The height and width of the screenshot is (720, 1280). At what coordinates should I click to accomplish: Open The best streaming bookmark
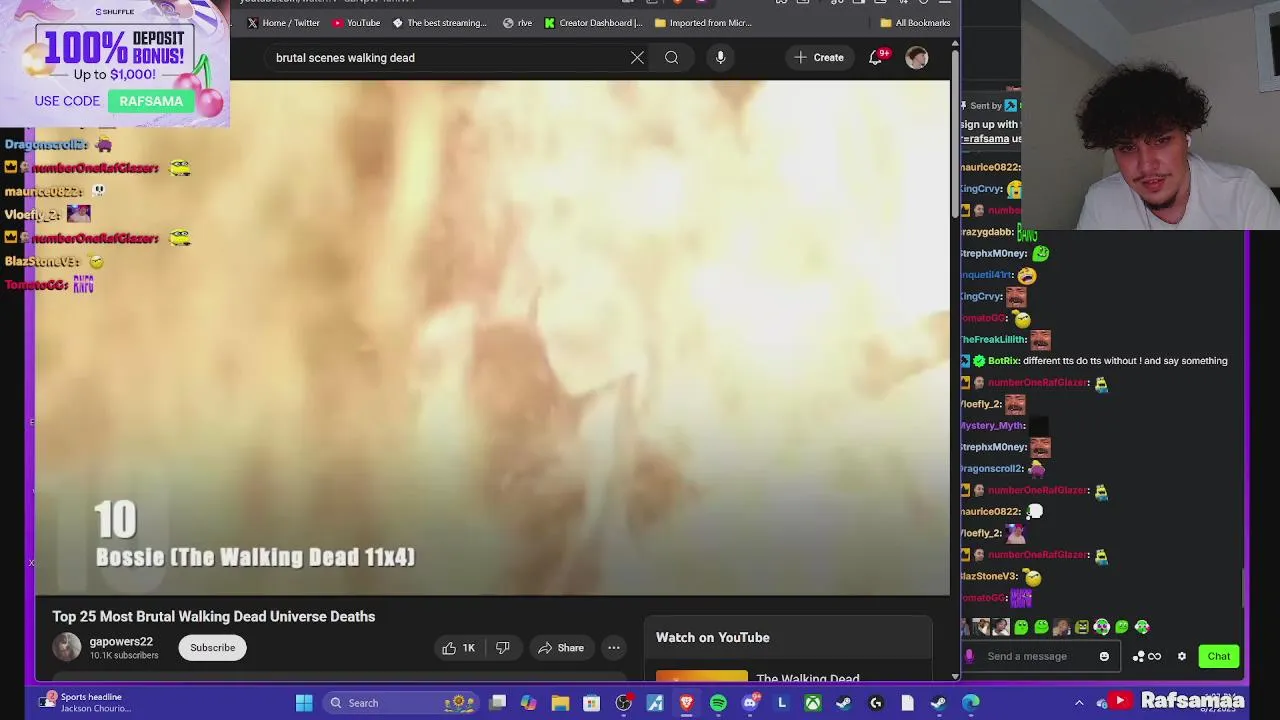440,23
